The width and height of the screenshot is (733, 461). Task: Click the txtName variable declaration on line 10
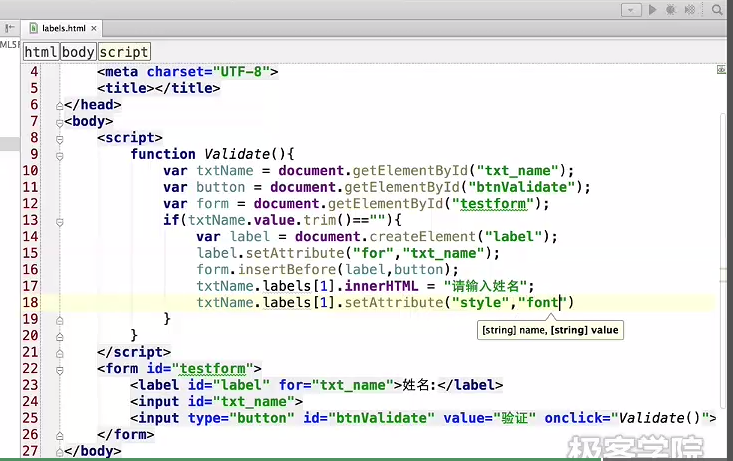[225, 171]
